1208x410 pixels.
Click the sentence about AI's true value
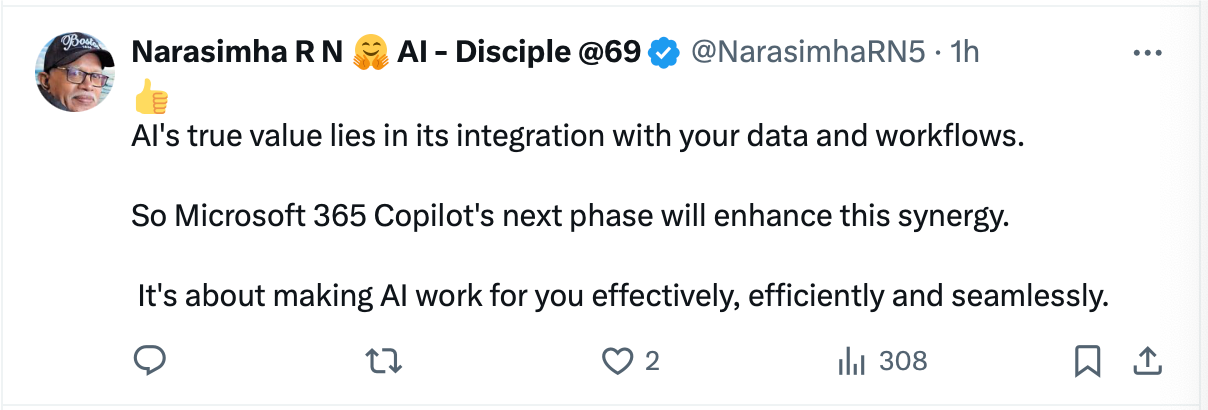tap(578, 137)
